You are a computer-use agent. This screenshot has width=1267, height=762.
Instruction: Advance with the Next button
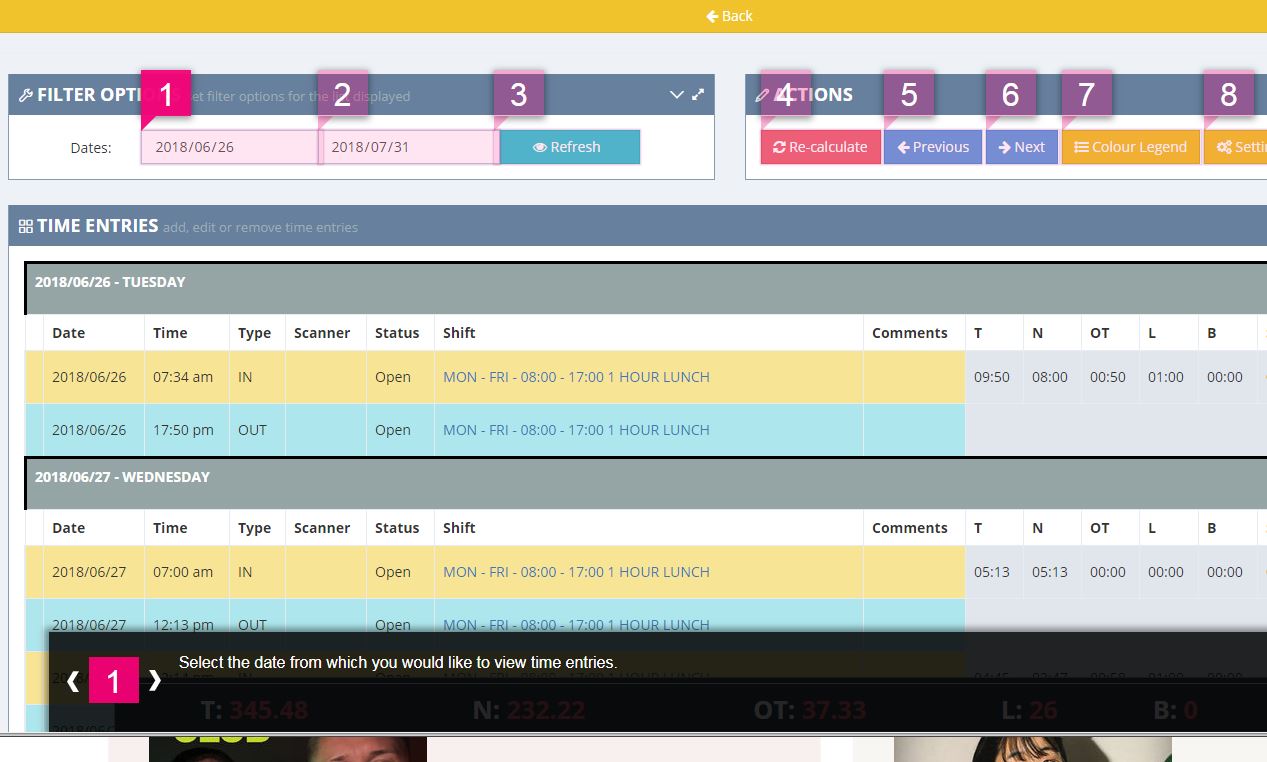1021,147
